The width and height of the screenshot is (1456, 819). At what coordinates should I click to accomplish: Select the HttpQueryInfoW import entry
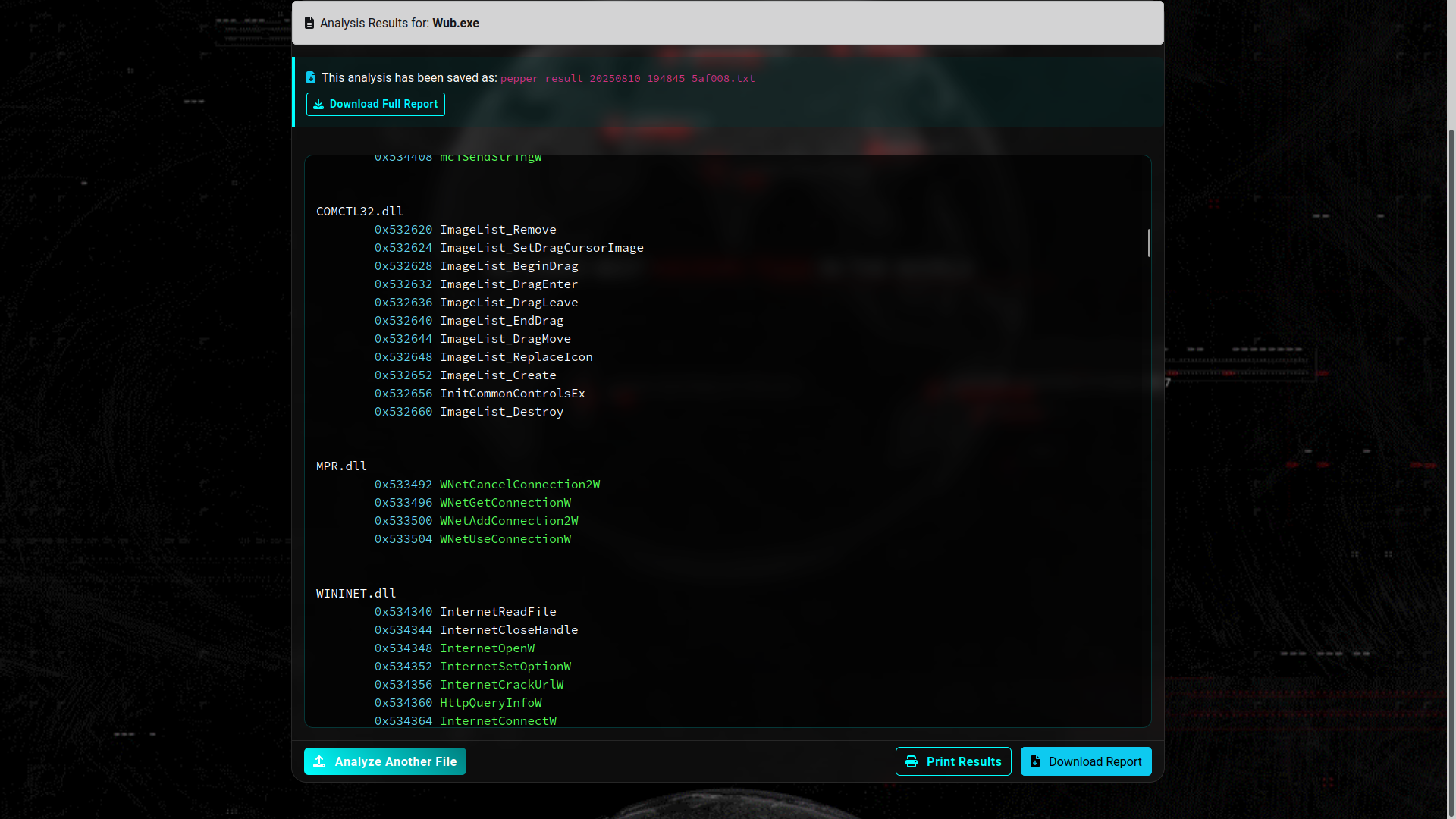click(491, 702)
